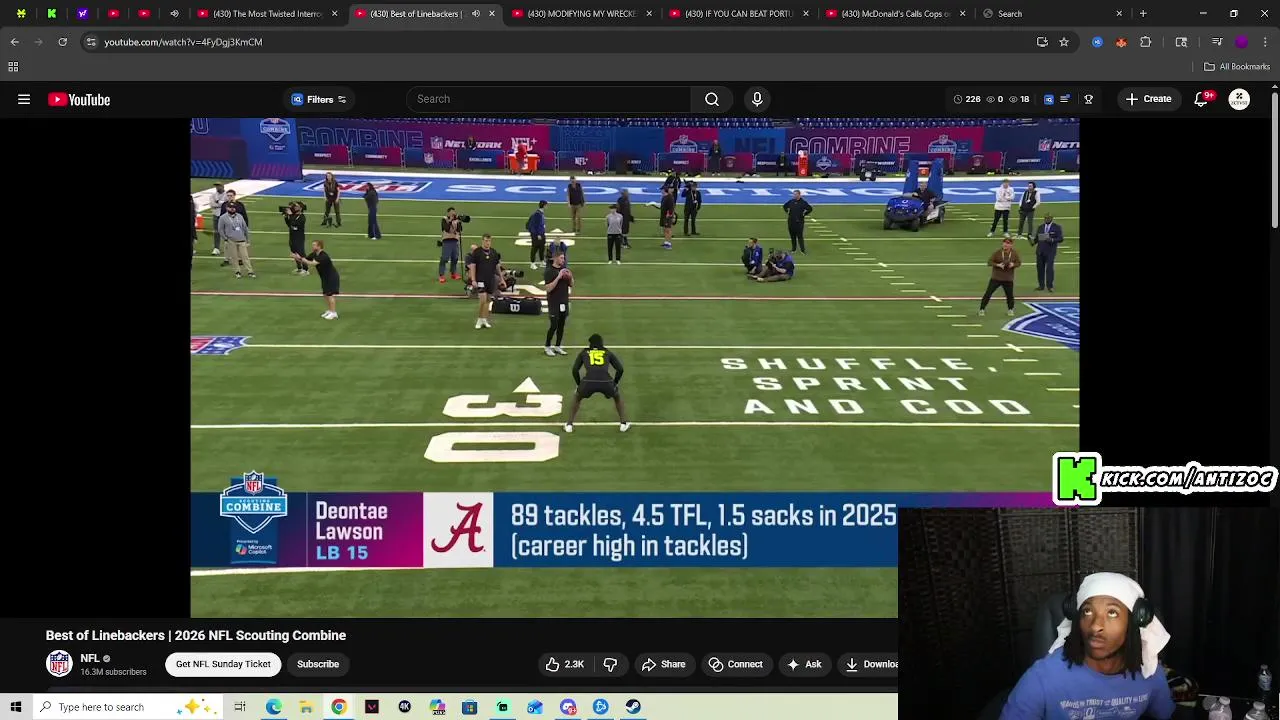Subscribe to the NFL channel
The image size is (1280, 720).
pos(318,664)
